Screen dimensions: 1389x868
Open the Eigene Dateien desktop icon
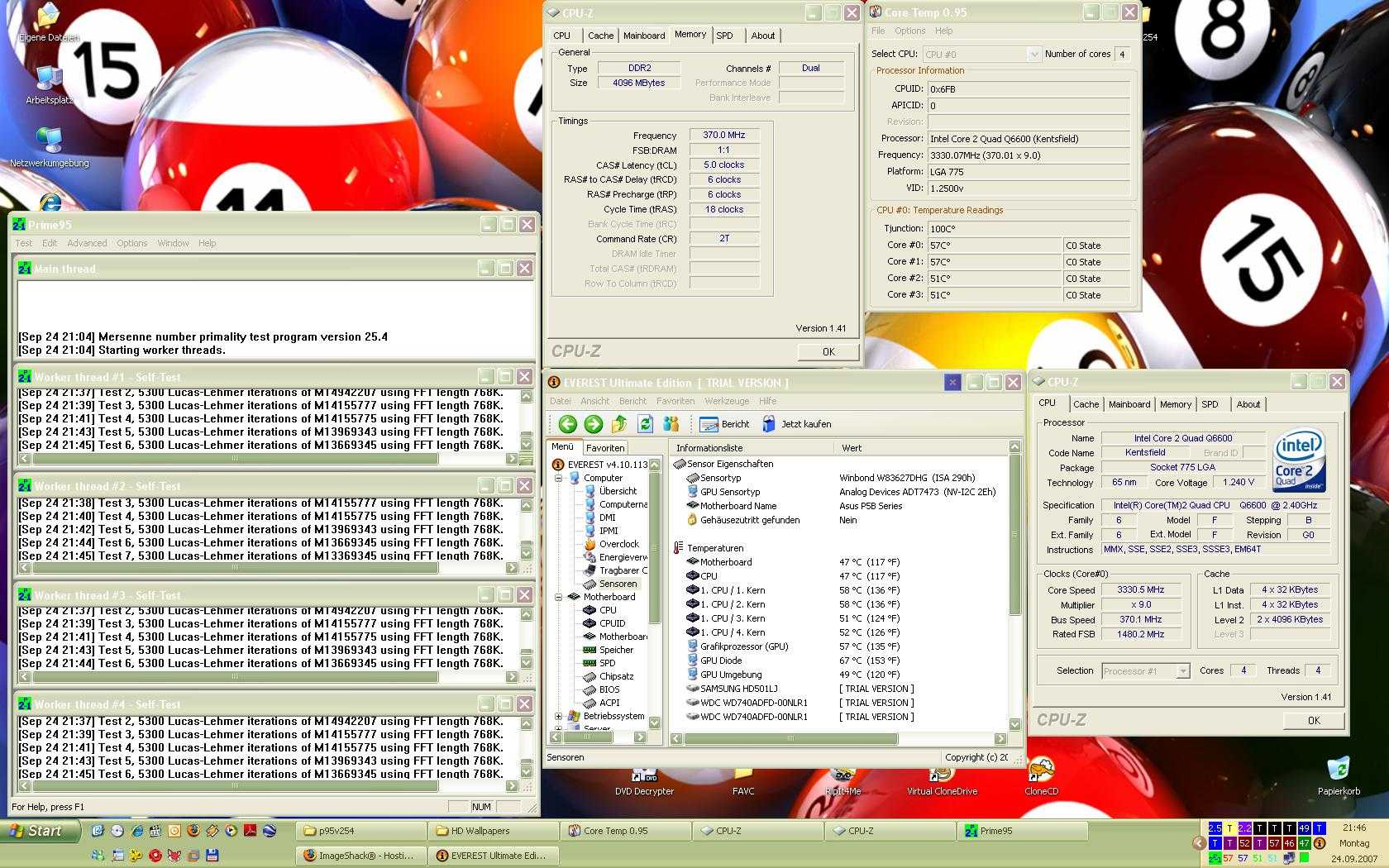click(50, 22)
